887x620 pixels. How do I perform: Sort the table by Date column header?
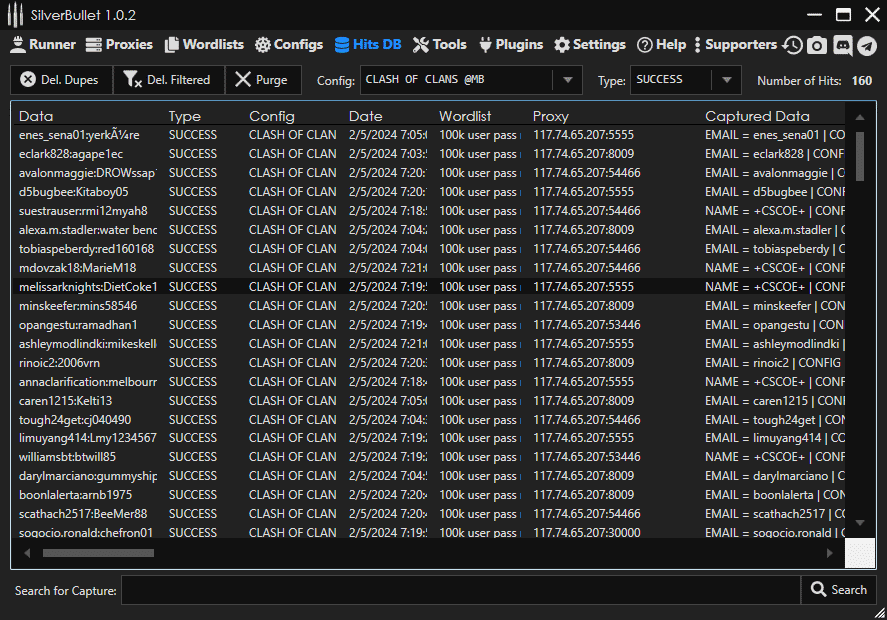tap(366, 116)
